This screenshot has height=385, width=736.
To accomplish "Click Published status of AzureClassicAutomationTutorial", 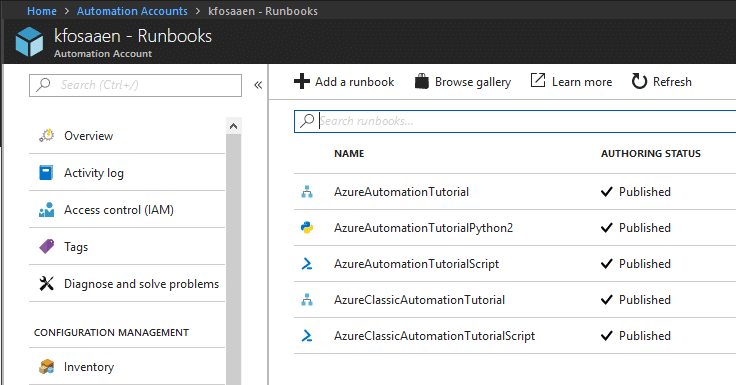I will [644, 300].
